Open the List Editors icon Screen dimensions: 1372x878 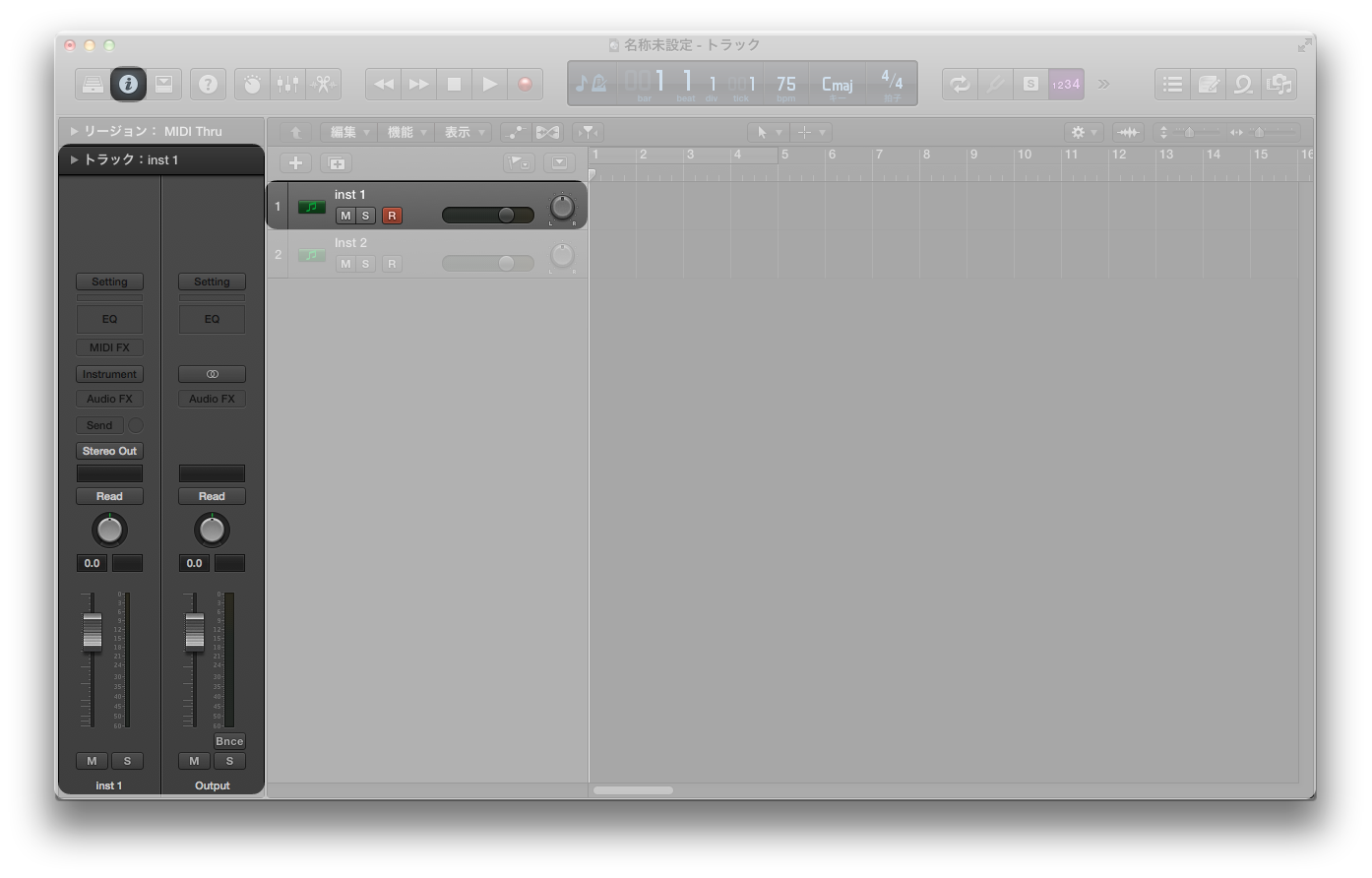point(1171,84)
